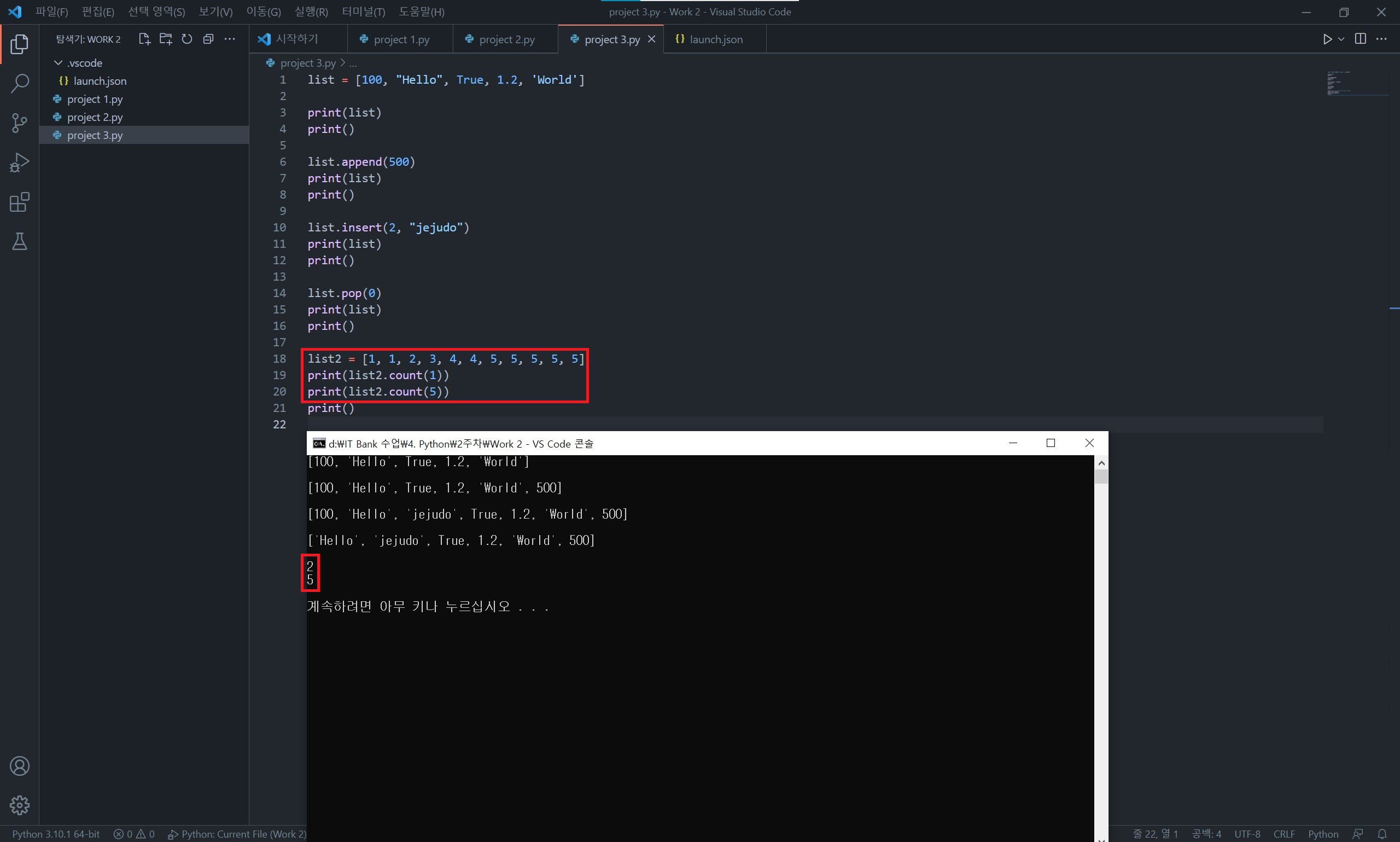This screenshot has width=1400, height=842.
Task: Refresh the explorer file tree
Action: [186, 39]
